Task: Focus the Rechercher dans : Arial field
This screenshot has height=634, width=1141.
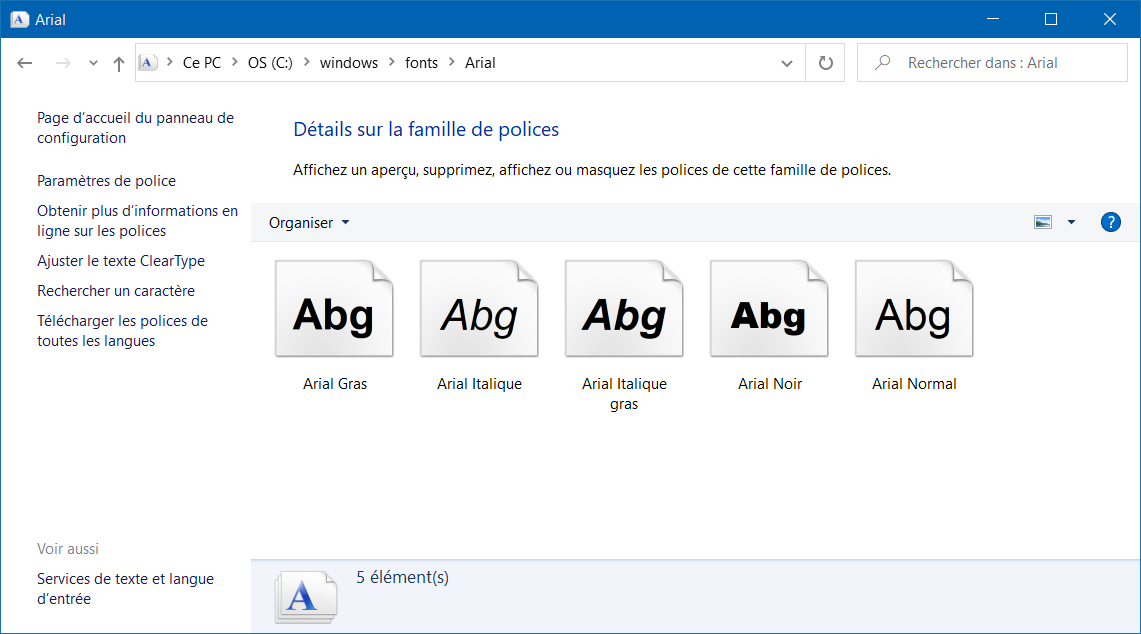Action: click(992, 63)
